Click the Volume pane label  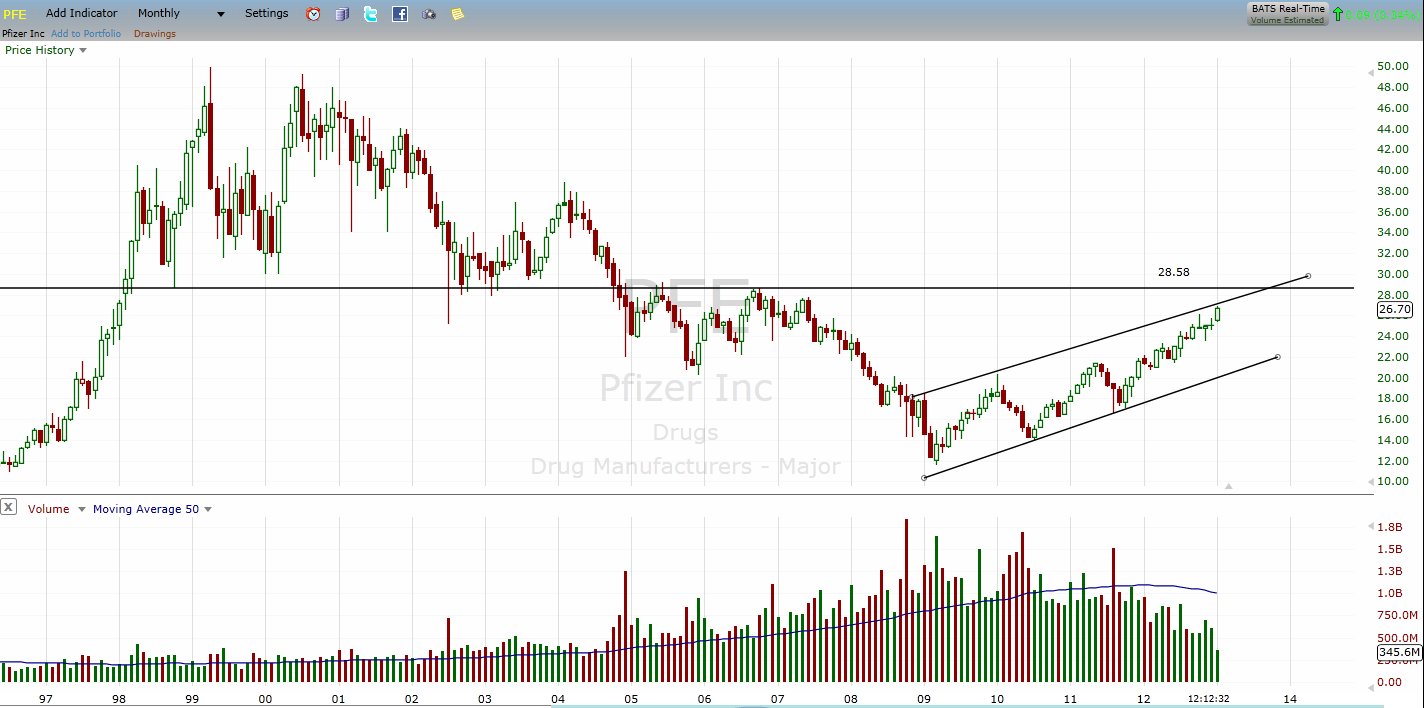(x=49, y=509)
